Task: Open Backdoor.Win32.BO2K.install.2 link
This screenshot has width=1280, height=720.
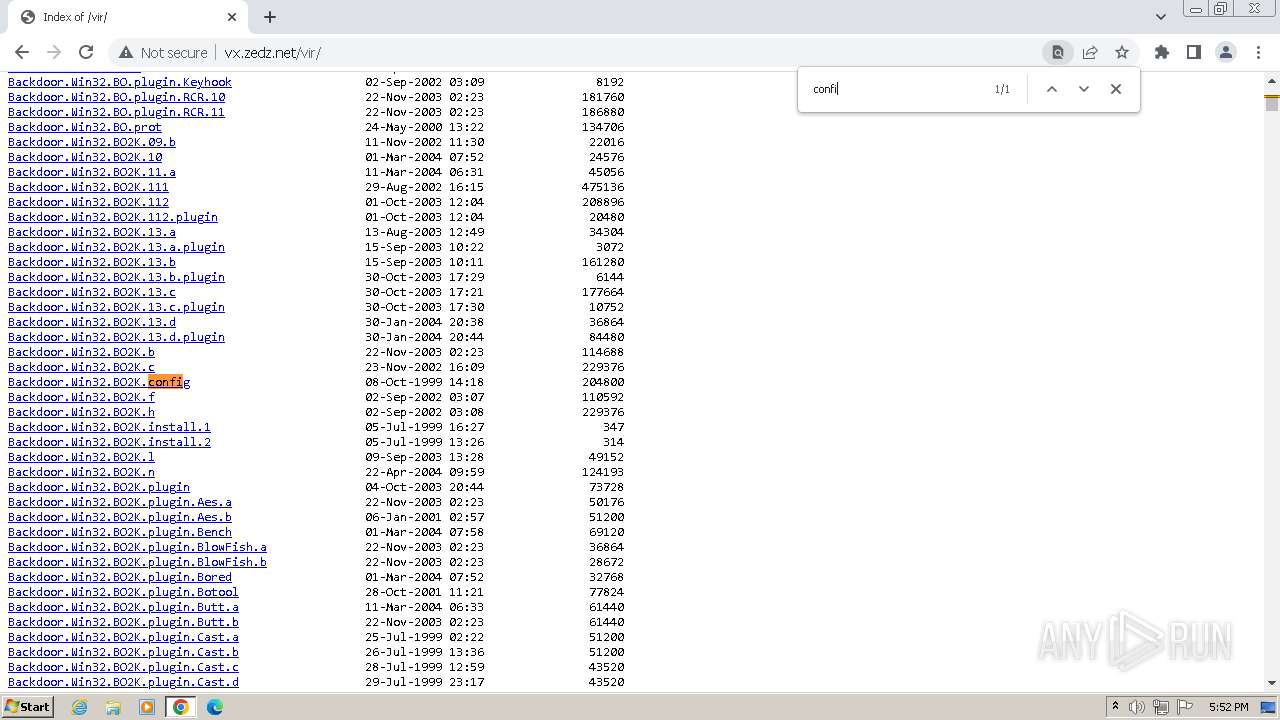Action: pyautogui.click(x=109, y=442)
